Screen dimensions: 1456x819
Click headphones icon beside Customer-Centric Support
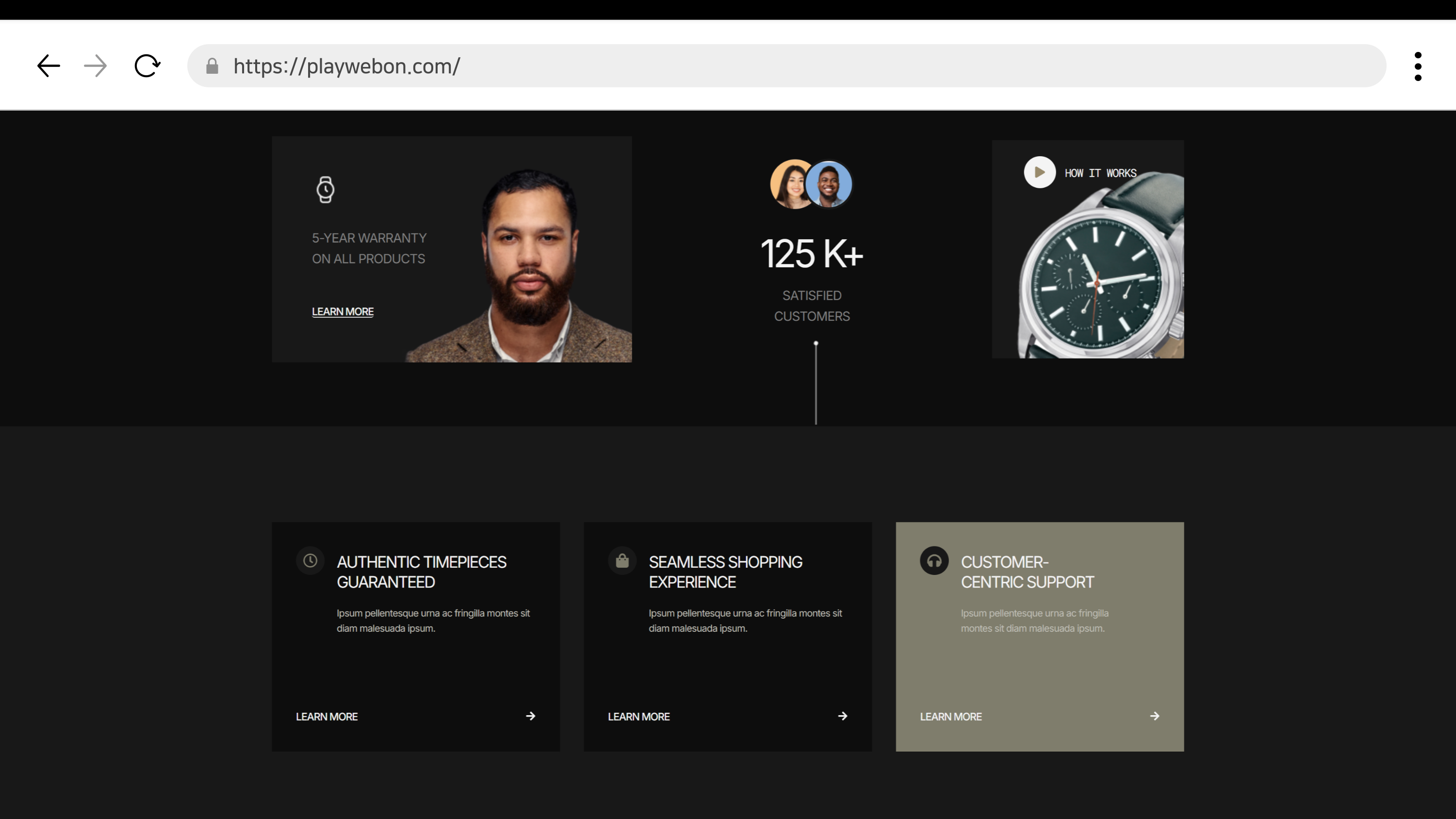click(x=934, y=561)
